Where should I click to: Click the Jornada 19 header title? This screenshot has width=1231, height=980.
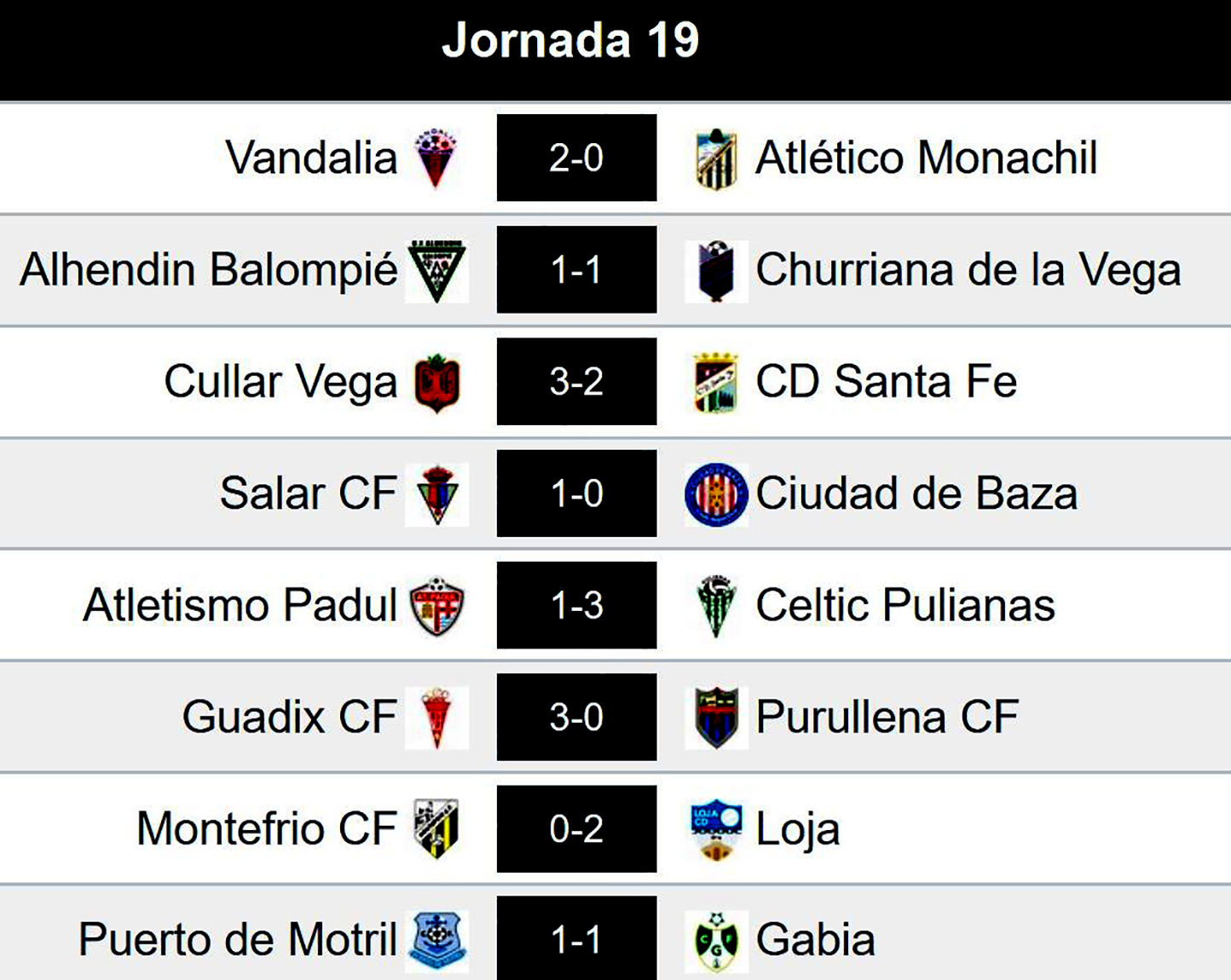point(570,40)
